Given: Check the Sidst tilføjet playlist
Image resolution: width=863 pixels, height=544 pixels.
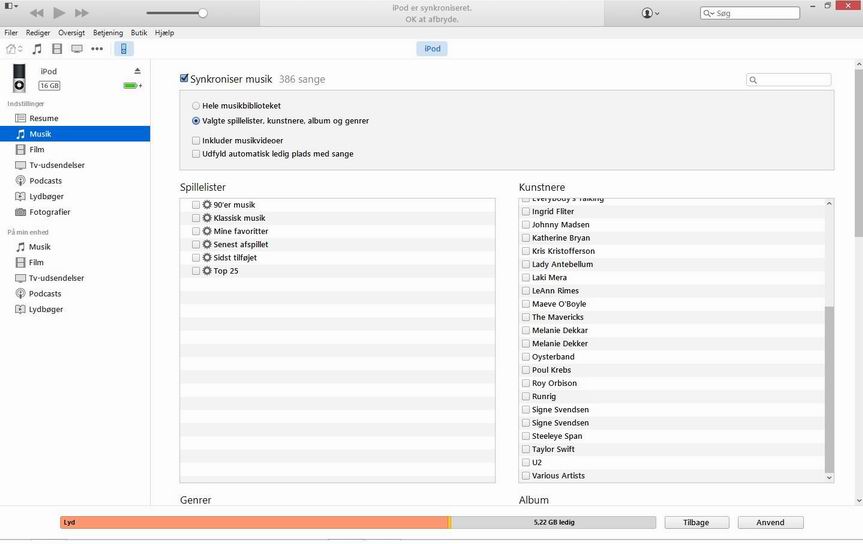Looking at the screenshot, I should coord(196,258).
